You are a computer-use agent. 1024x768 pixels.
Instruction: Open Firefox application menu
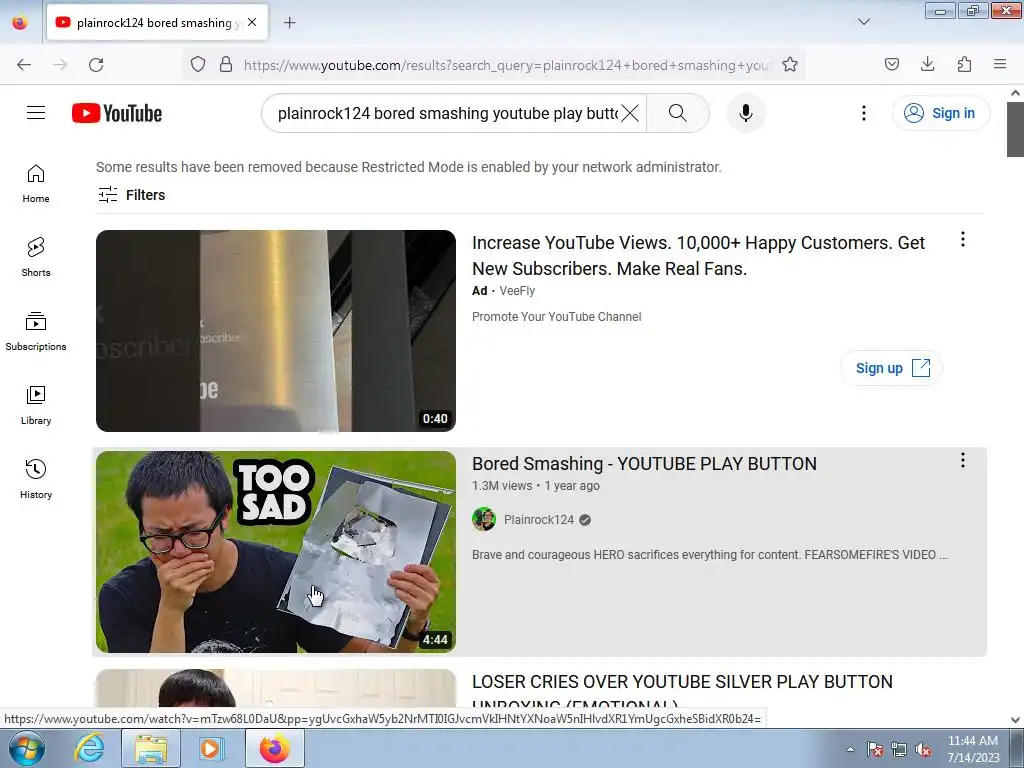pyautogui.click(x=1000, y=65)
